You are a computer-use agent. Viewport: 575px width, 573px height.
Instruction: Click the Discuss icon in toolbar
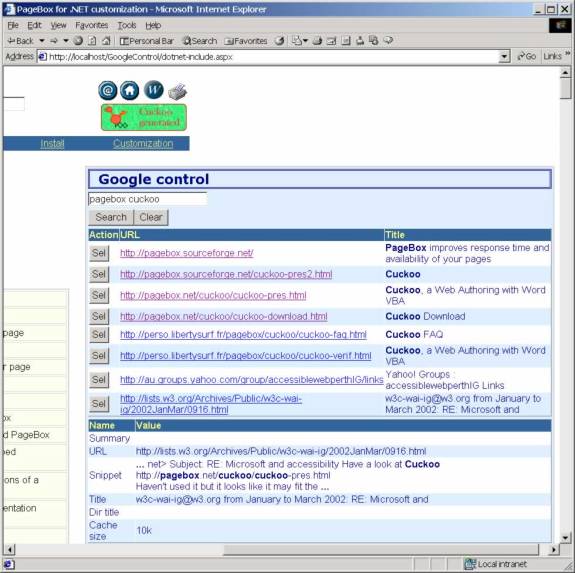coord(346,41)
